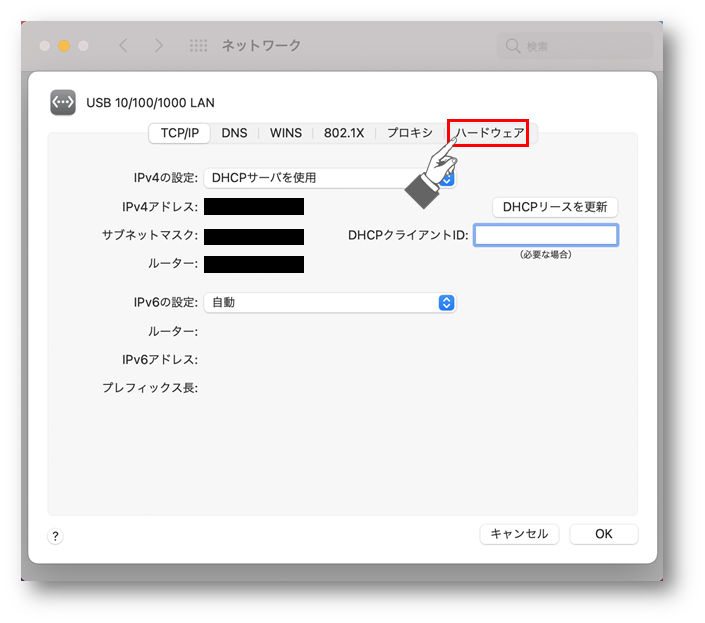The height and width of the screenshot is (623, 705).
Task: Click the USB LAN interface icon
Action: 63,102
